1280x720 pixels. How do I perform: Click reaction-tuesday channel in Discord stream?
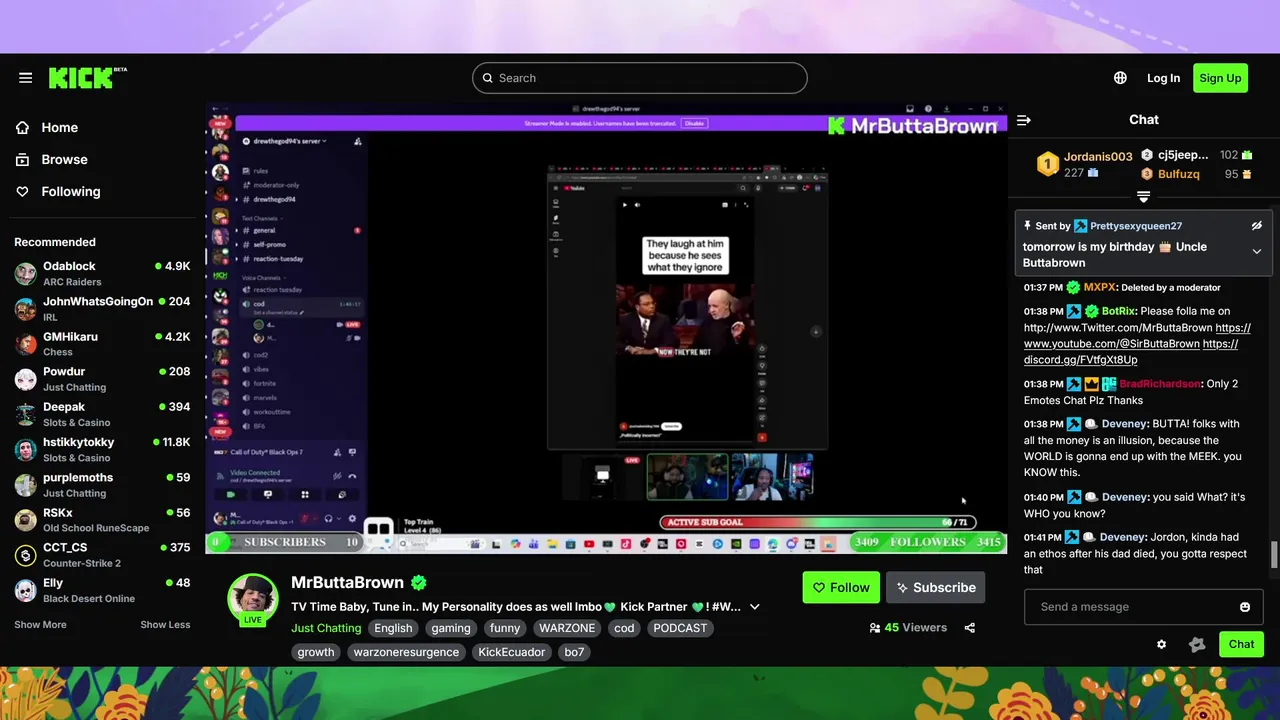tap(278, 259)
